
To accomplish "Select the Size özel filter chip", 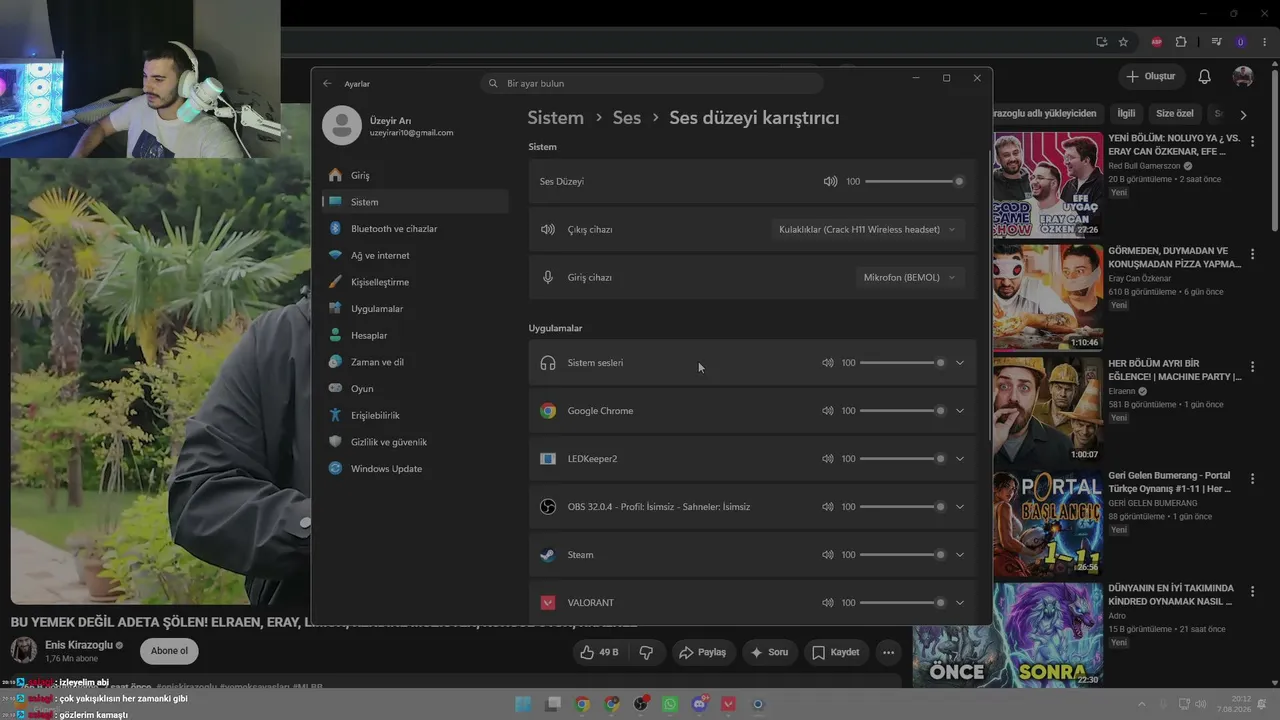I will click(1175, 114).
